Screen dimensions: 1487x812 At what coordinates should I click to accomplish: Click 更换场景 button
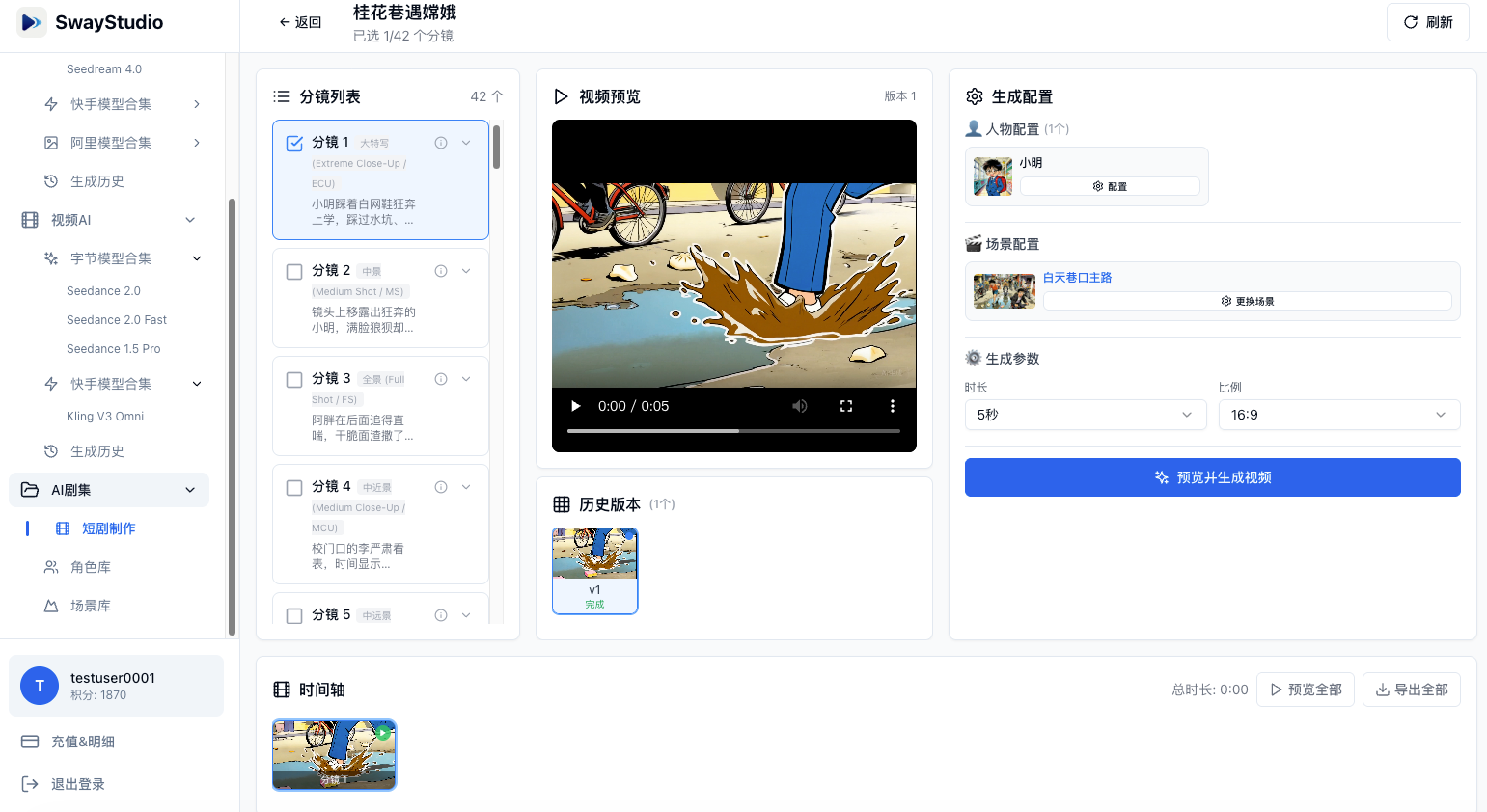coord(1247,301)
